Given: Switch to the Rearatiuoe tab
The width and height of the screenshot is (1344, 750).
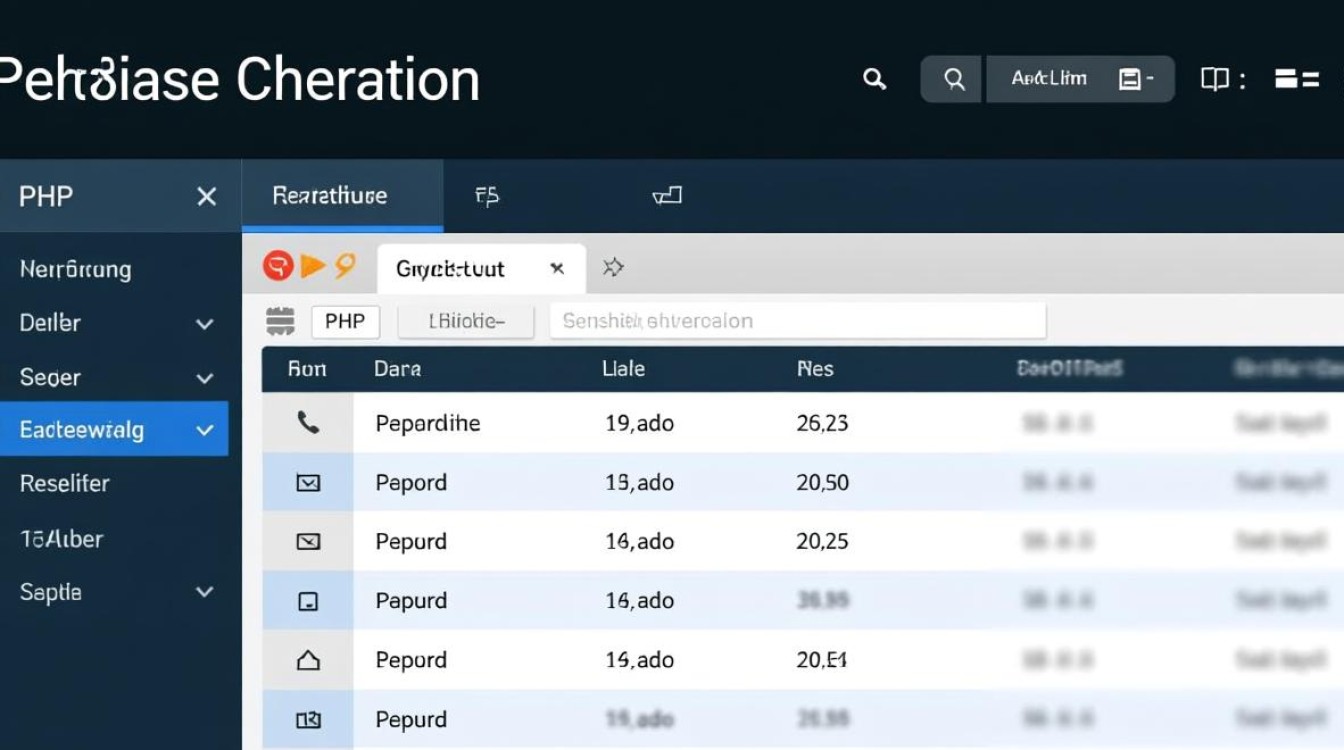Looking at the screenshot, I should (x=330, y=196).
